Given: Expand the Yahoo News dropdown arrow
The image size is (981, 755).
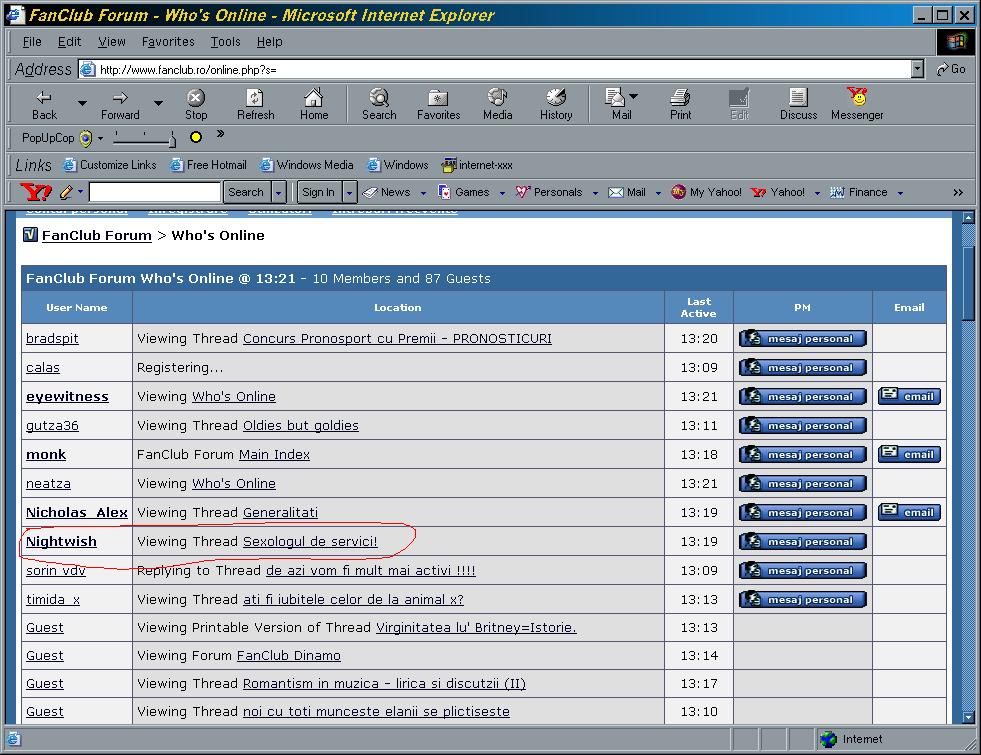Looking at the screenshot, I should (x=424, y=193).
